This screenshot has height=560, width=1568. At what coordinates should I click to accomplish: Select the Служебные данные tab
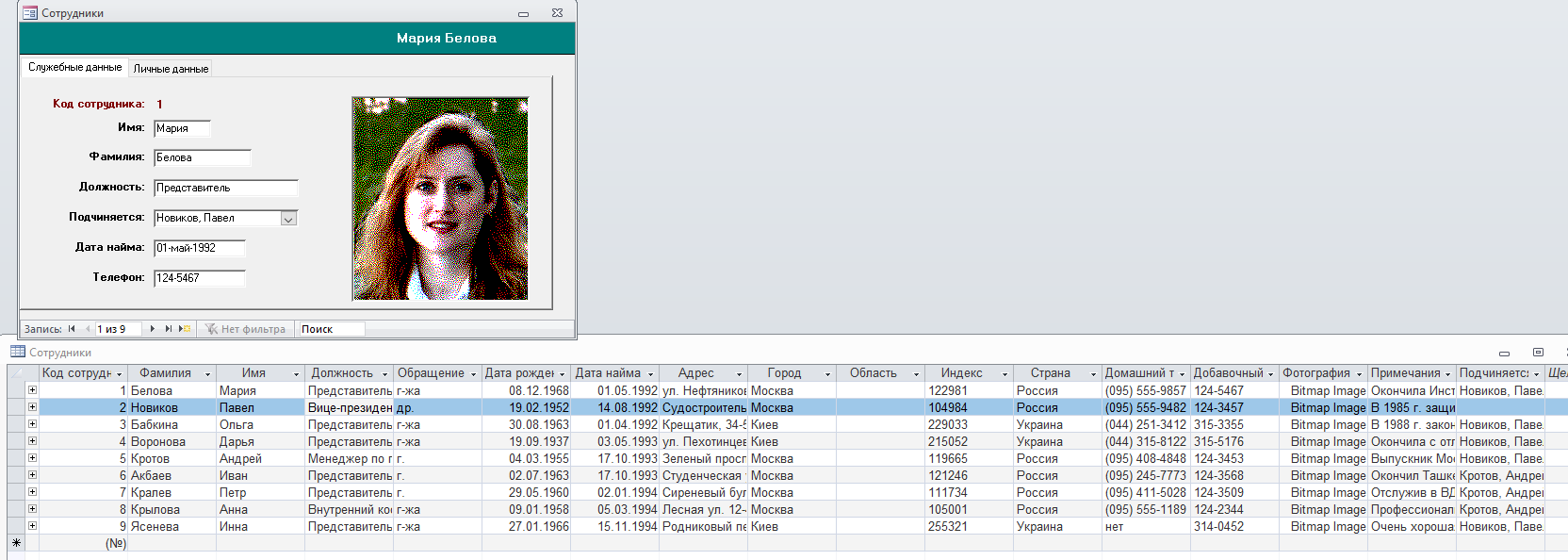point(74,67)
